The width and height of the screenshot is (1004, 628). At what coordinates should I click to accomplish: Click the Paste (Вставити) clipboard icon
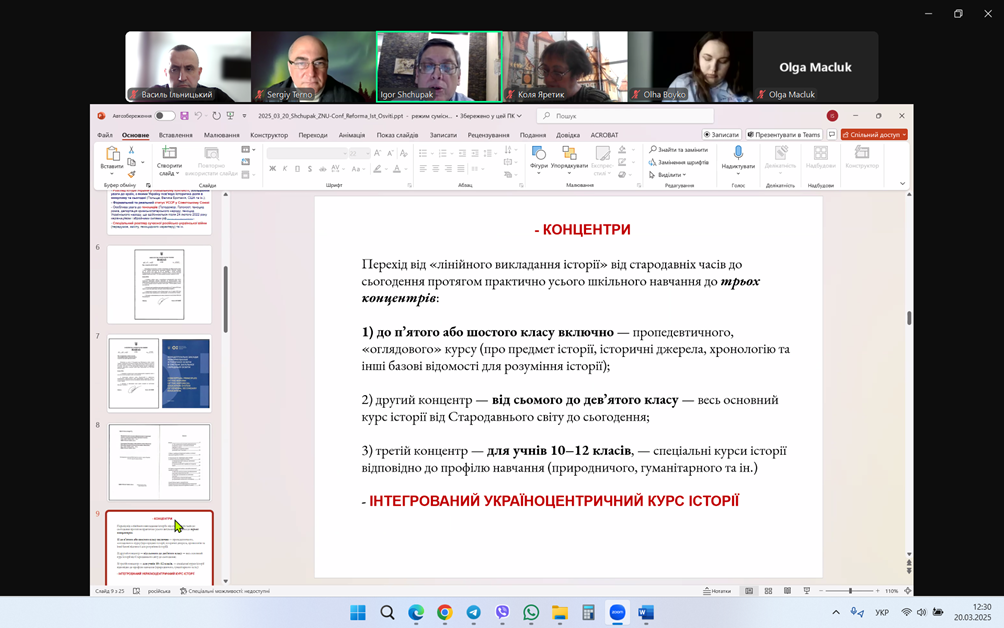pos(113,154)
